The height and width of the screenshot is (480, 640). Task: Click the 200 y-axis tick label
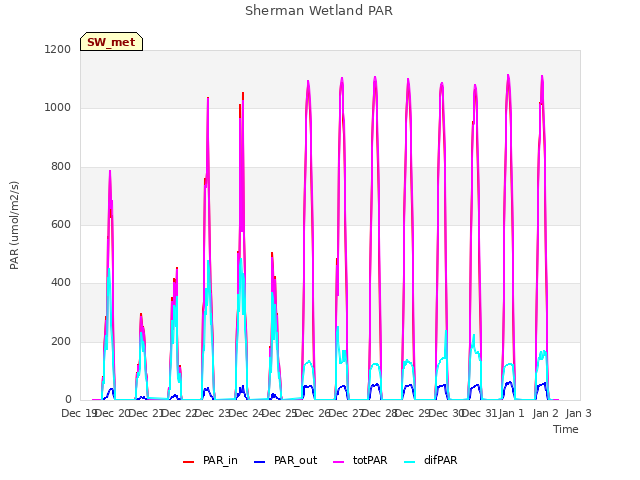(61, 342)
